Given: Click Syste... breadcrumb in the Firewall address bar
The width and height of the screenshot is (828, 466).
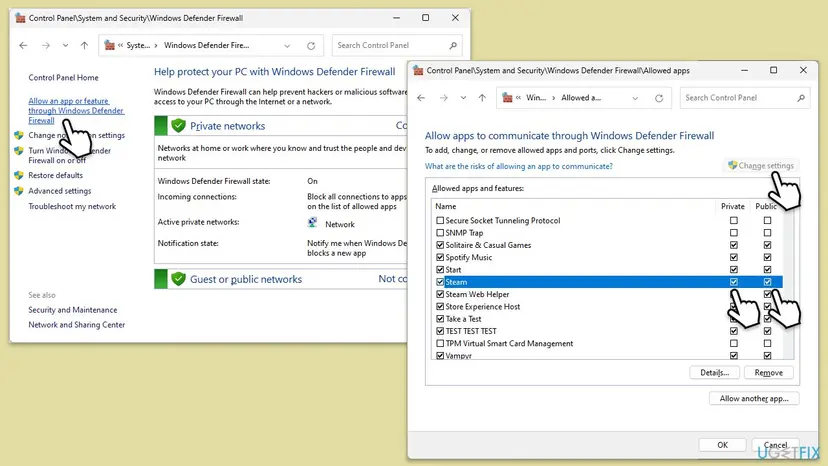Looking at the screenshot, I should [x=138, y=45].
